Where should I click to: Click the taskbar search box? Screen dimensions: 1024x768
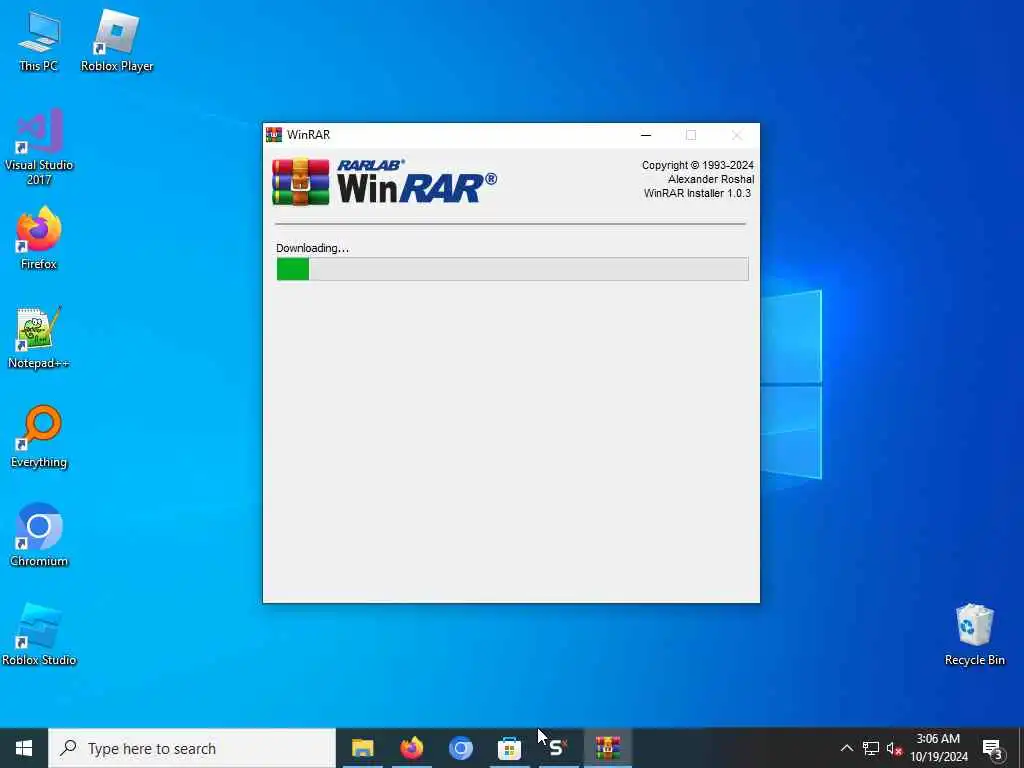(192, 748)
